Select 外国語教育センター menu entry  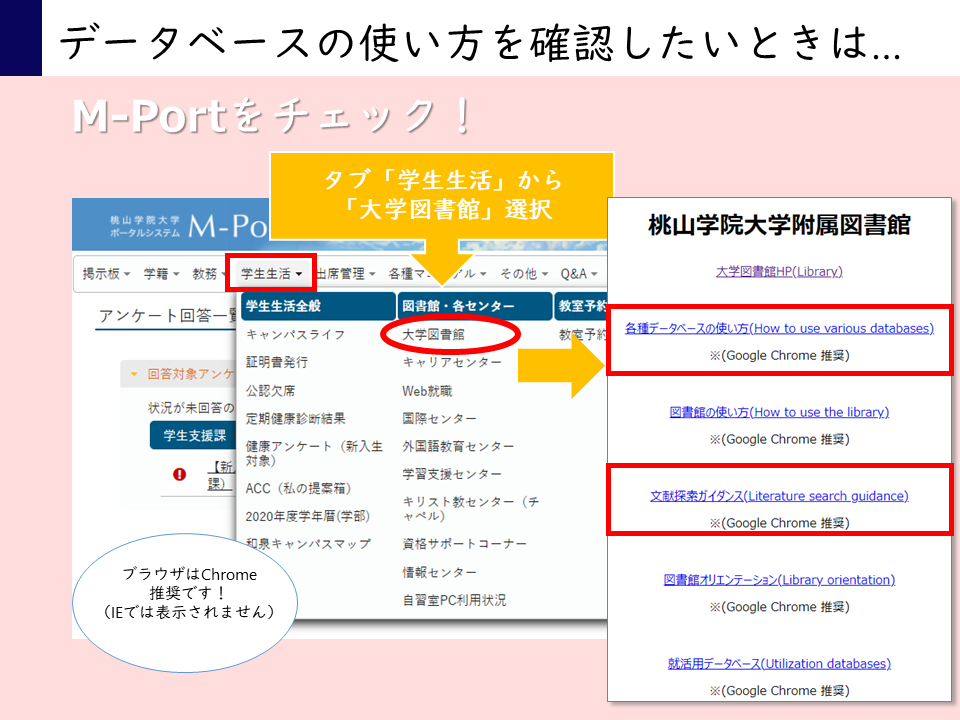pyautogui.click(x=458, y=446)
